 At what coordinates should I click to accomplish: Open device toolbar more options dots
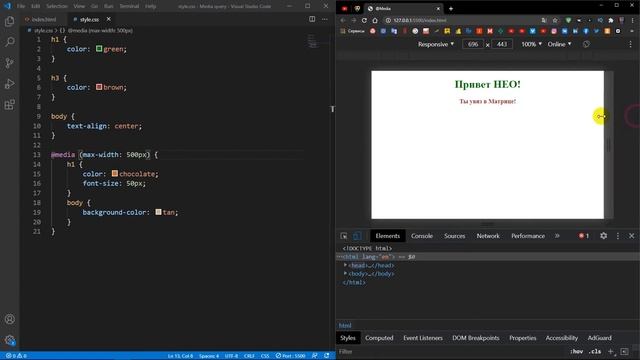pyautogui.click(x=630, y=44)
